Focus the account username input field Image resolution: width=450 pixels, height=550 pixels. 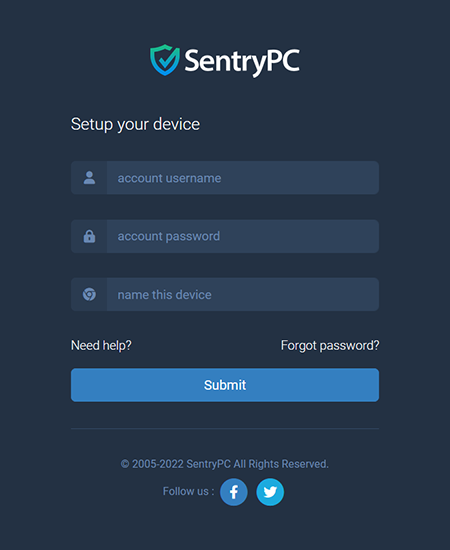pos(243,178)
